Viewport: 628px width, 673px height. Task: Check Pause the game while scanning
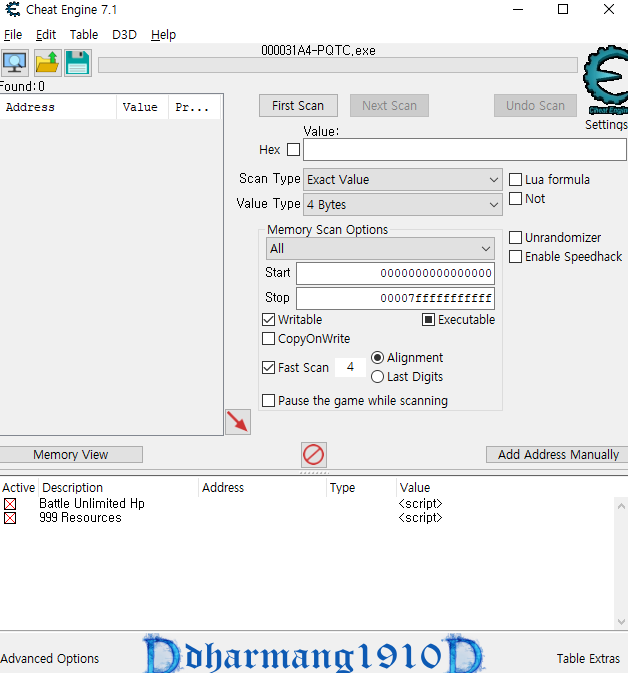click(269, 400)
